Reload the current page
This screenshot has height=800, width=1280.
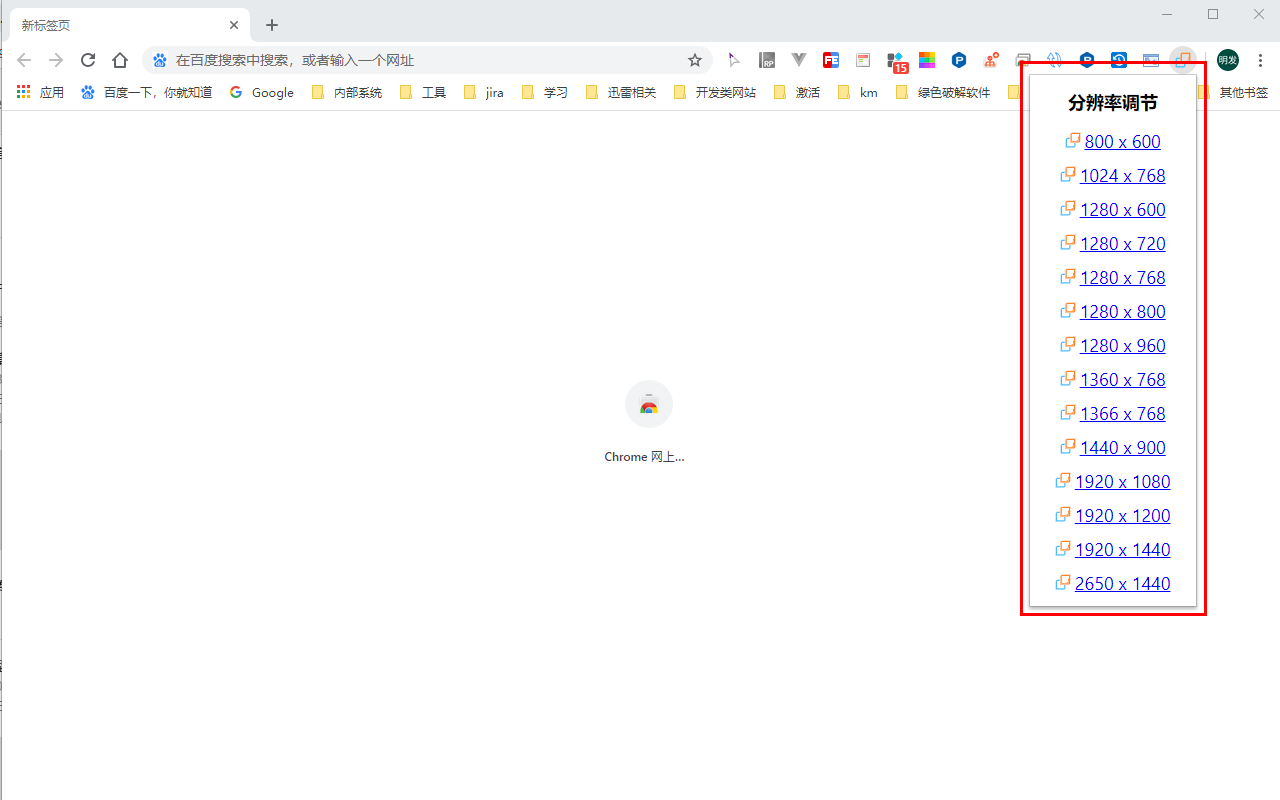[88, 60]
